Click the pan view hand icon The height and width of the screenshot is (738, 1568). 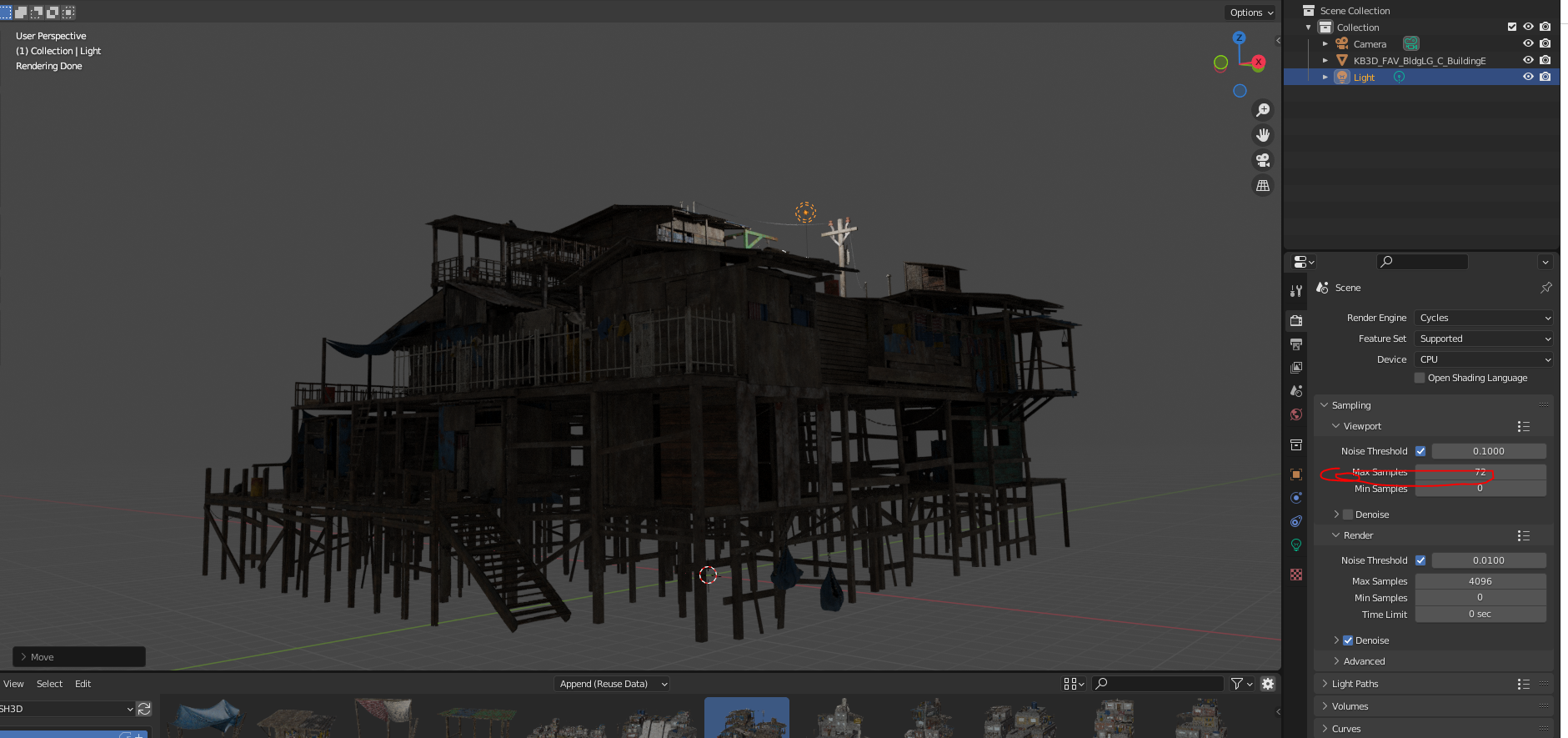pos(1263,135)
